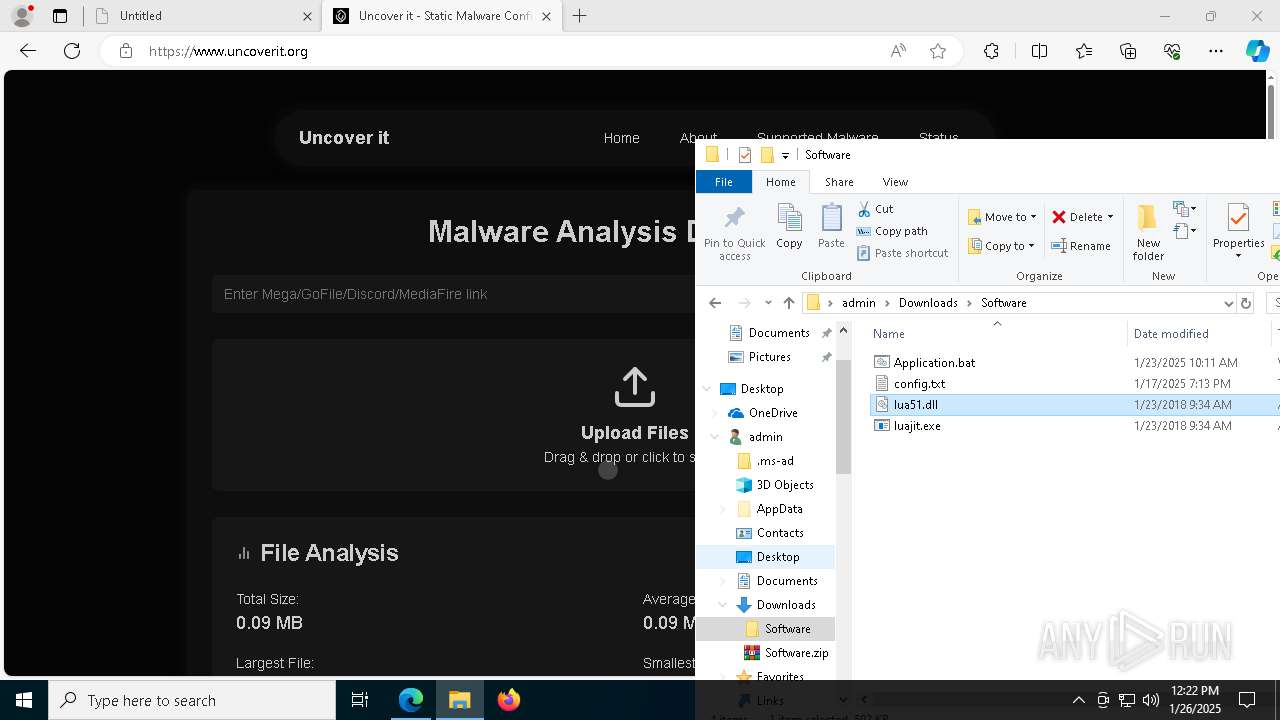
Task: Collapse Desktop tree node
Action: point(707,389)
